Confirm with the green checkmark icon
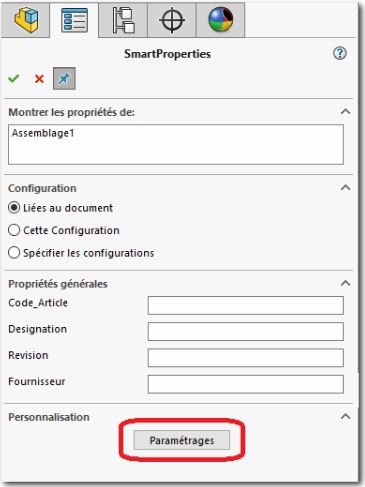Viewport: 365px width, 487px height. coord(14,79)
